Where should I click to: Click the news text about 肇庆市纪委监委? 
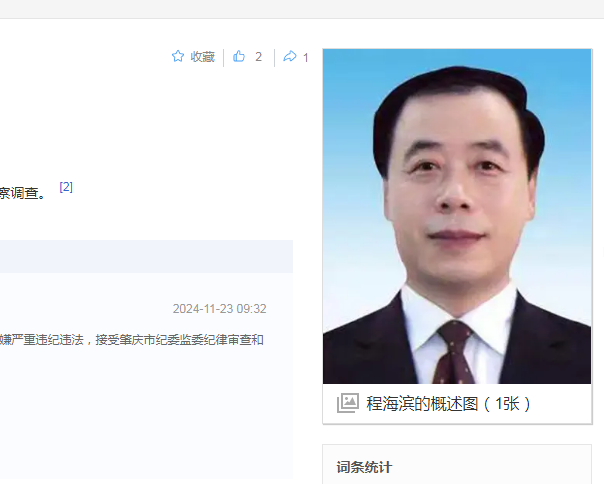point(132,340)
